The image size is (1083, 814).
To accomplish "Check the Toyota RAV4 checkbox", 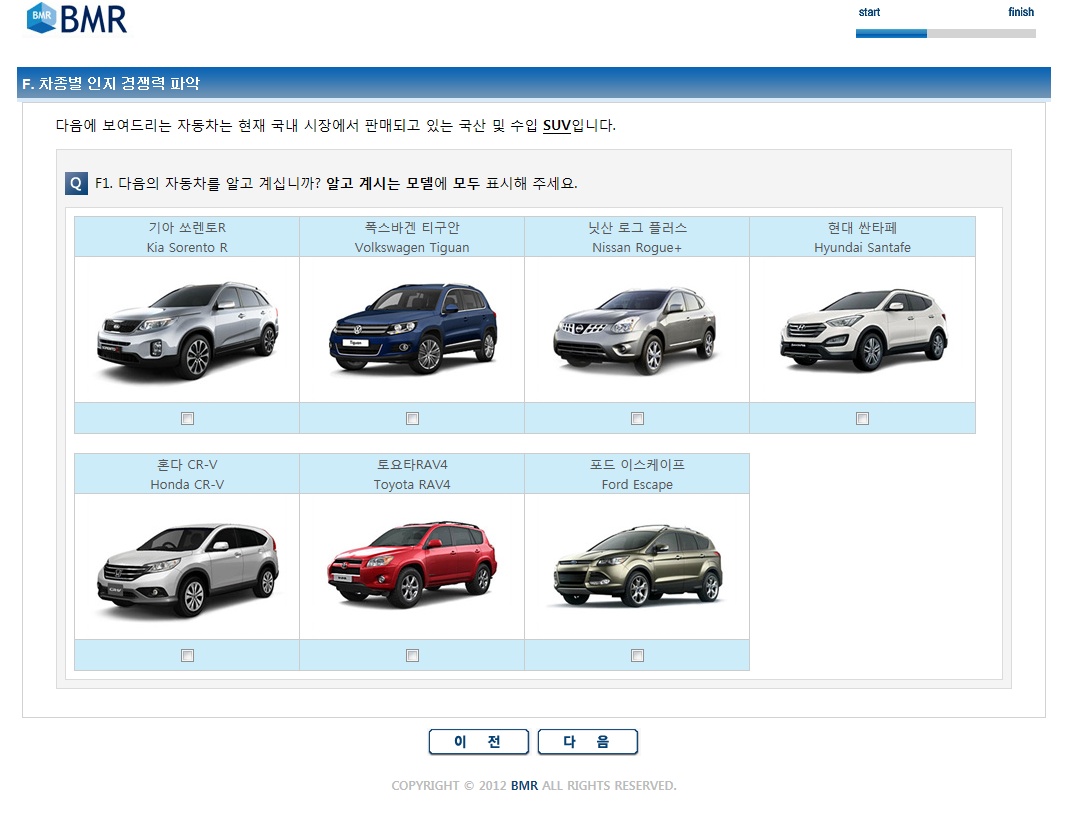I will tap(412, 656).
